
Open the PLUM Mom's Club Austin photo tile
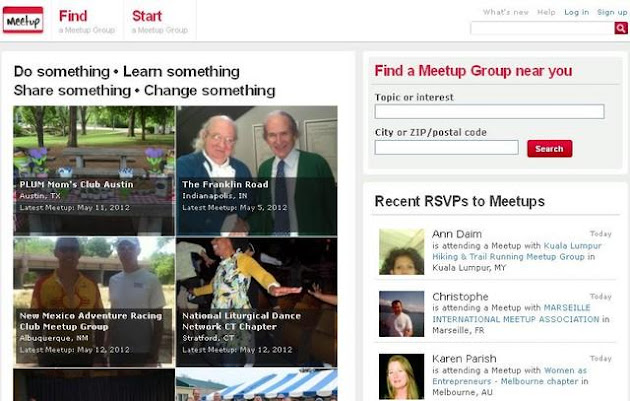(94, 170)
